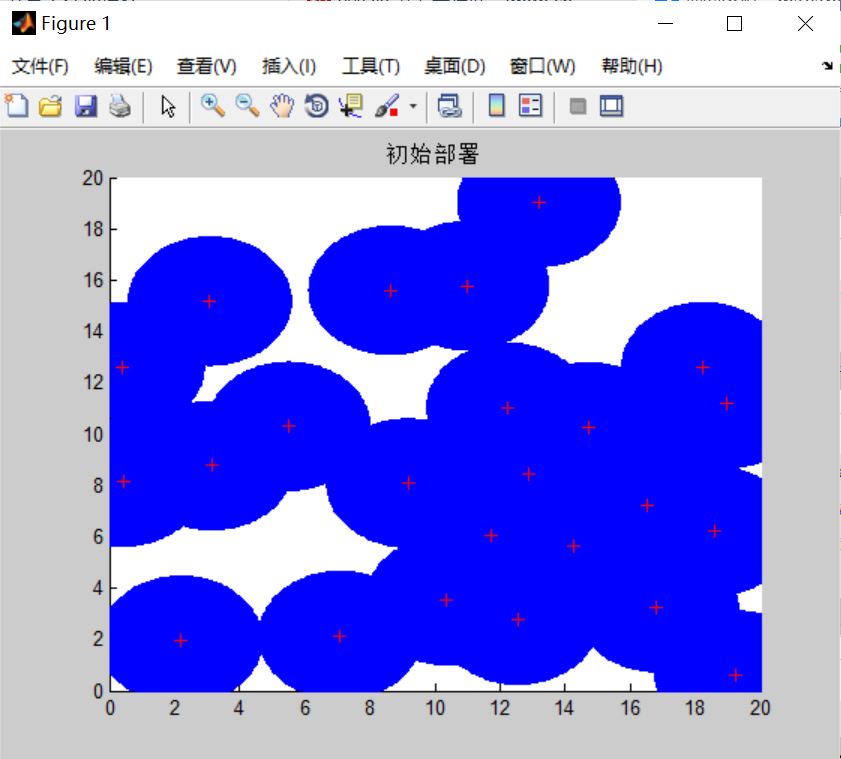Image resolution: width=841 pixels, height=759 pixels.
Task: Create a new figure with the New icon
Action: (17, 104)
